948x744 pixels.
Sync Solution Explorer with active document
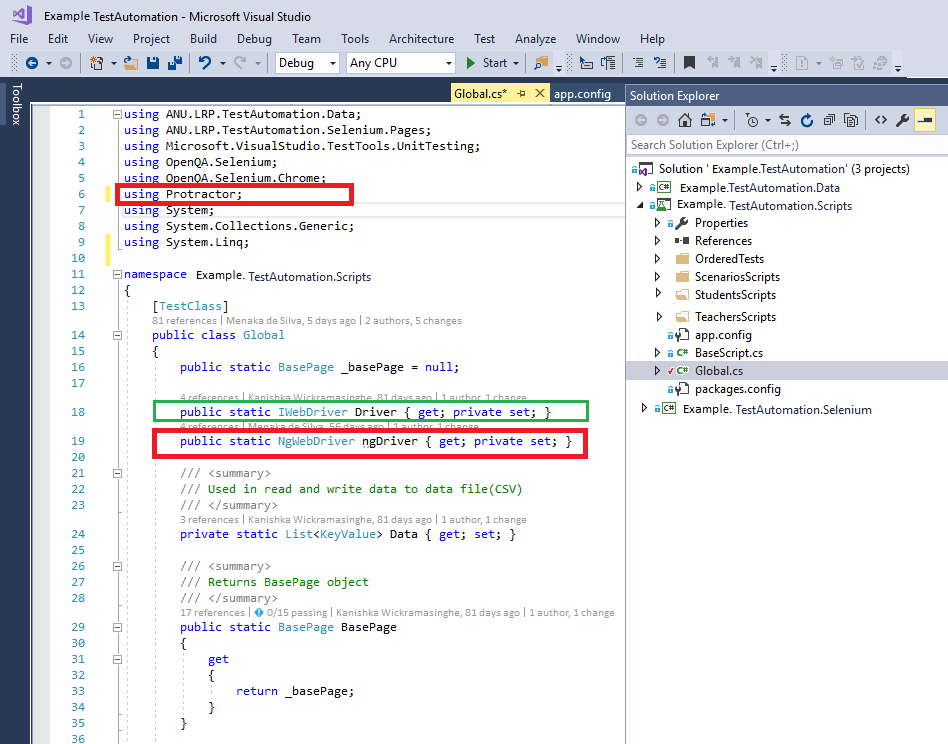(x=786, y=120)
